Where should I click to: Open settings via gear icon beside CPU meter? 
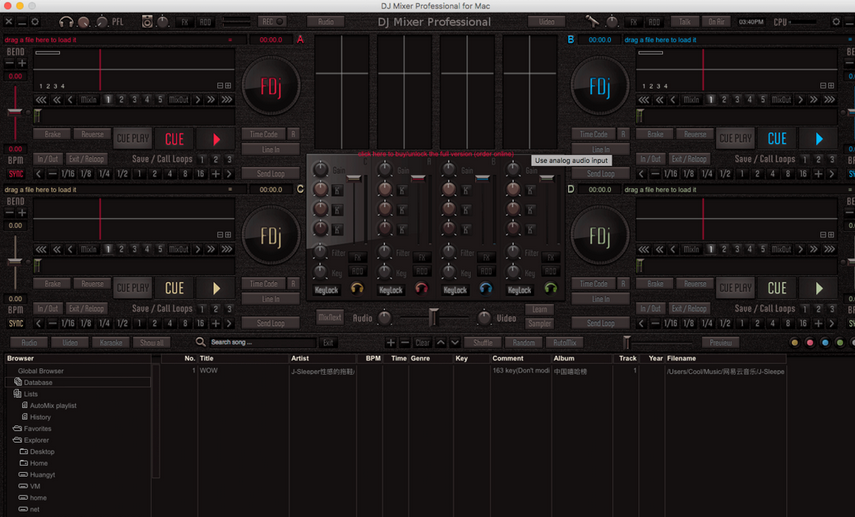(x=836, y=22)
